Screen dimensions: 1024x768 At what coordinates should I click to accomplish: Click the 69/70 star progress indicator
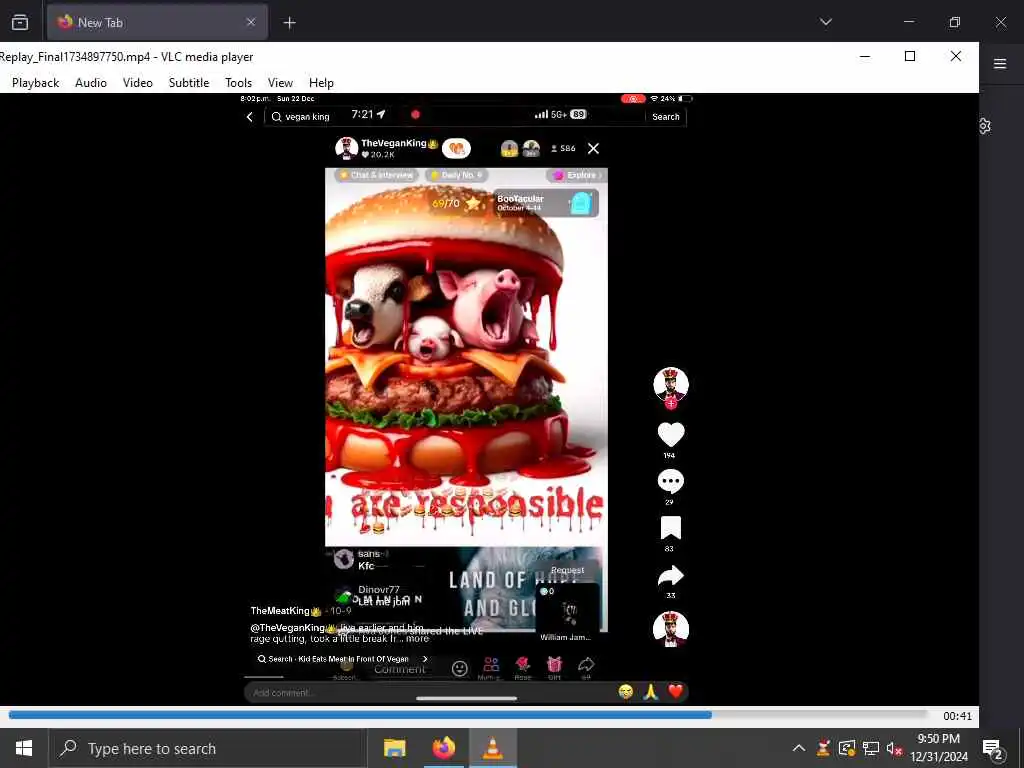click(x=455, y=204)
